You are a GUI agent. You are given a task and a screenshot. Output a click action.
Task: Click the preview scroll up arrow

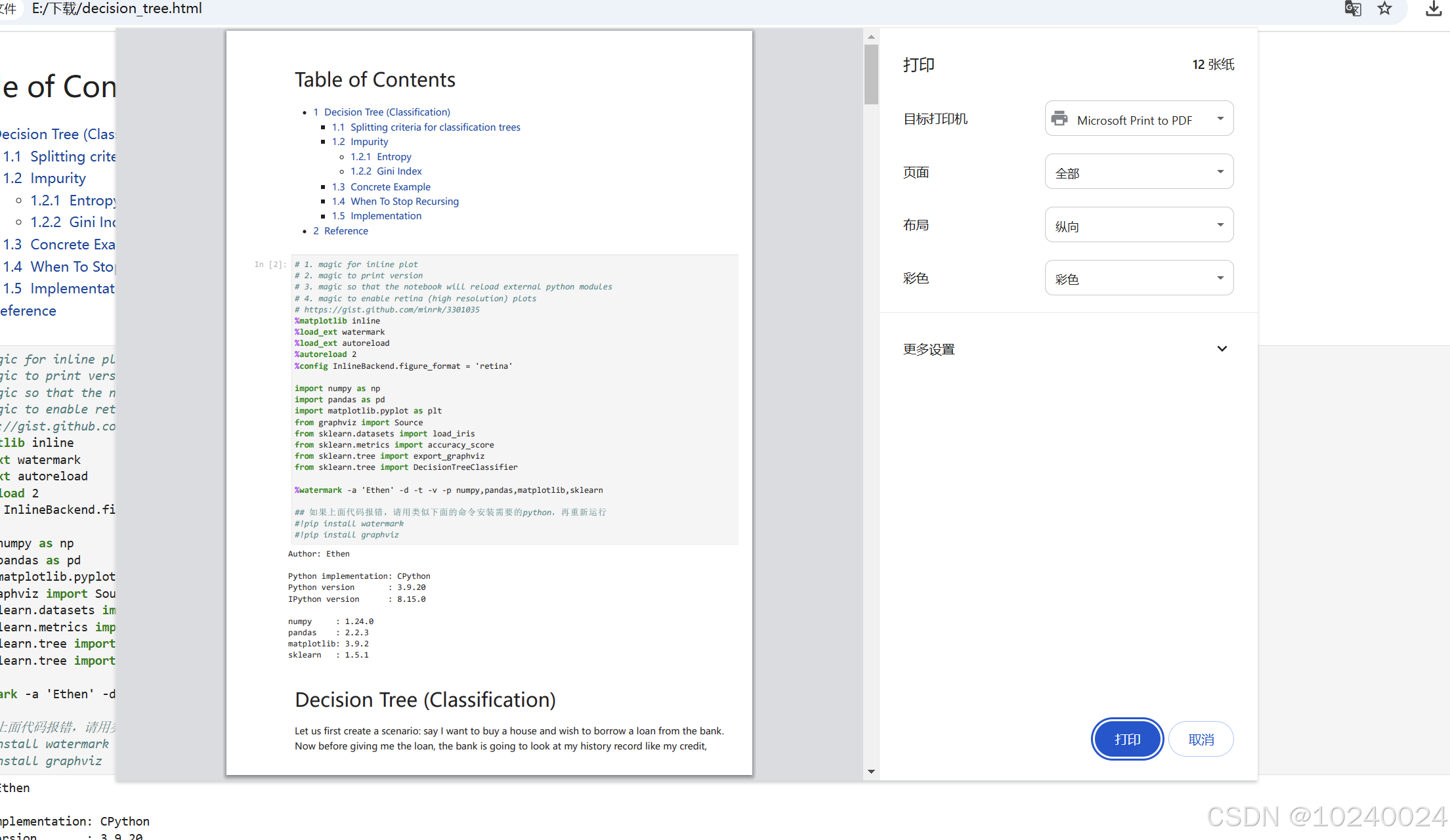coord(871,37)
